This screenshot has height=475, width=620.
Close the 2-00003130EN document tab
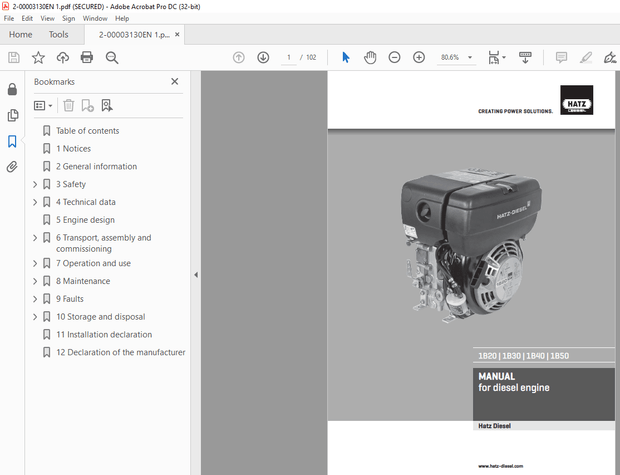pos(177,34)
